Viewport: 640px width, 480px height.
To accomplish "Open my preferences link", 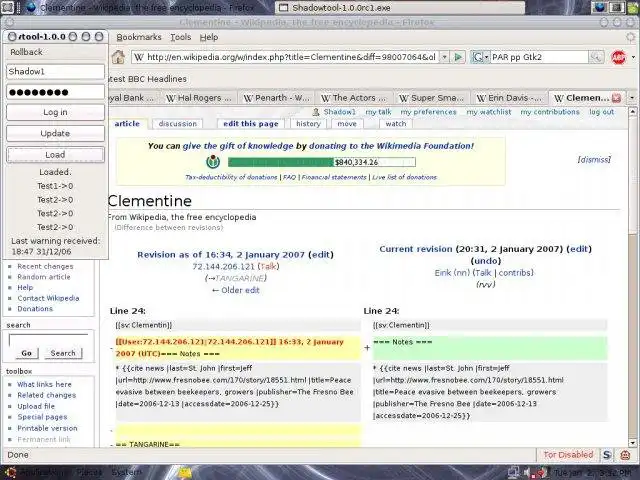I will (x=428, y=112).
